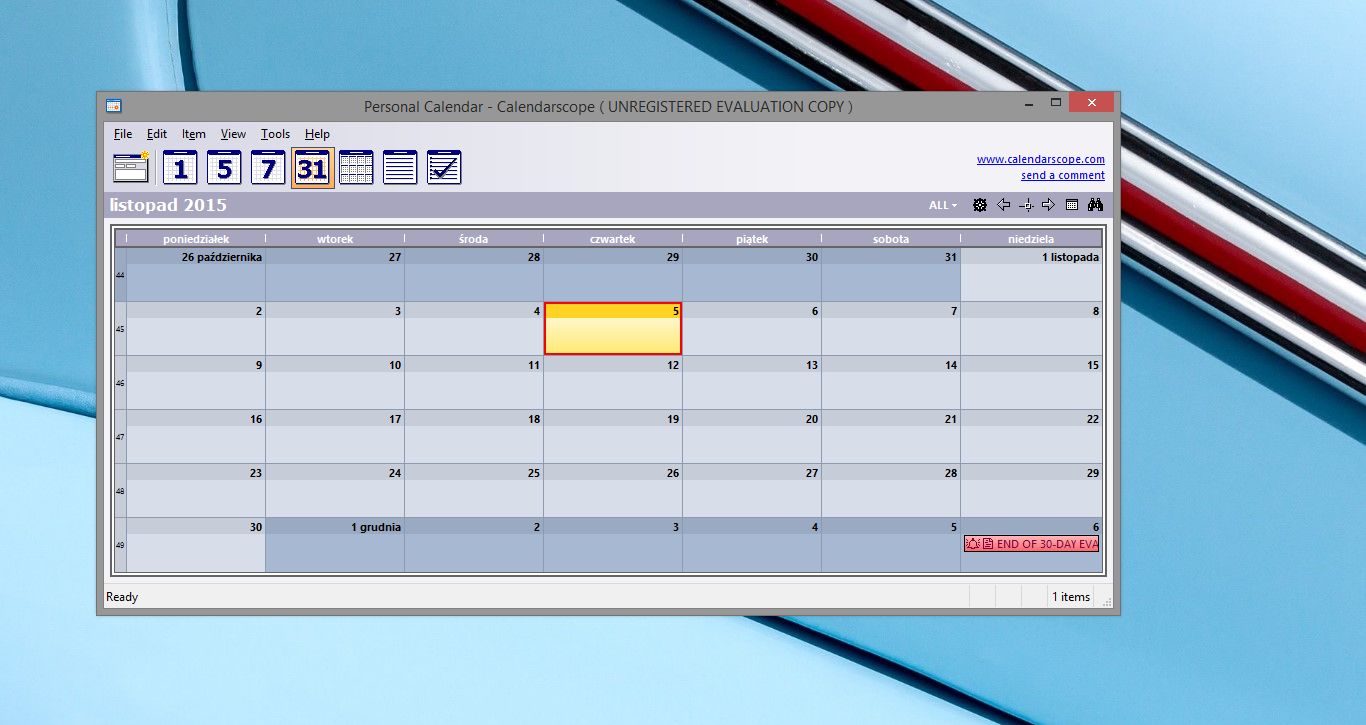Select day 12 in the calendar

(613, 383)
